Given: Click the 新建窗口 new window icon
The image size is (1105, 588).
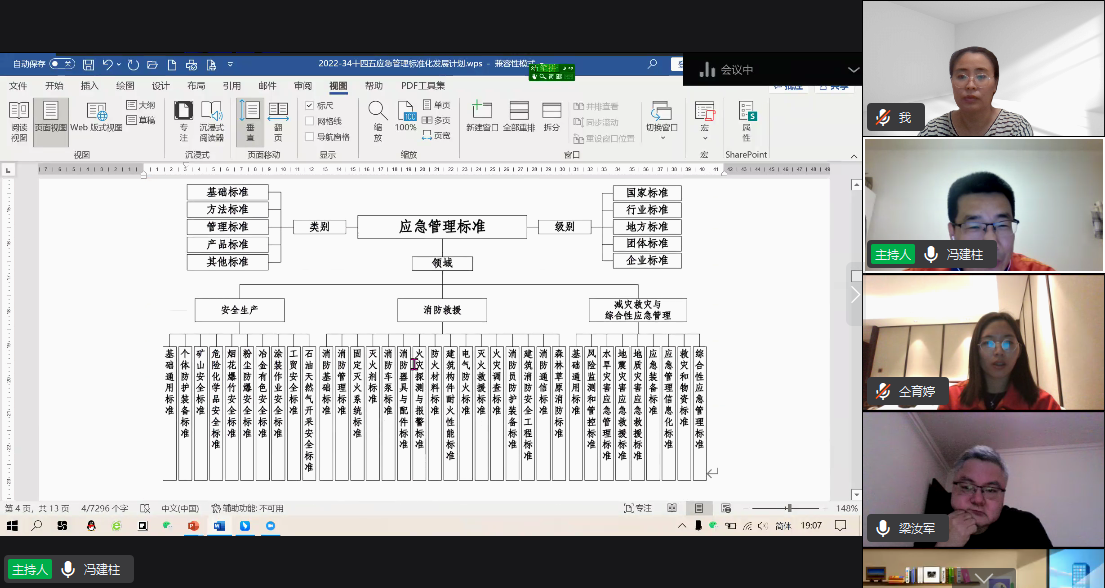Looking at the screenshot, I should click(x=480, y=115).
